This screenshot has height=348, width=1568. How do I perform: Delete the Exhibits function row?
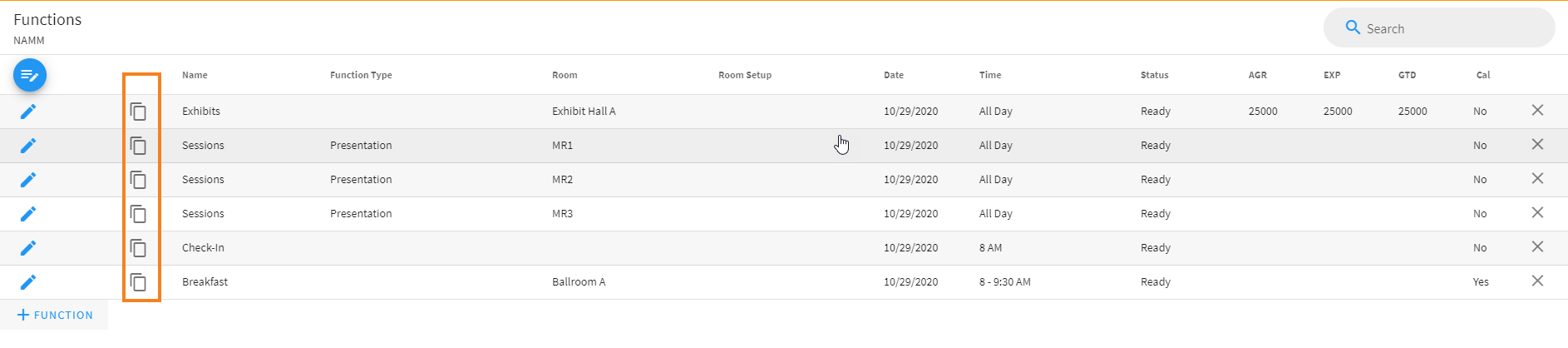[1537, 110]
